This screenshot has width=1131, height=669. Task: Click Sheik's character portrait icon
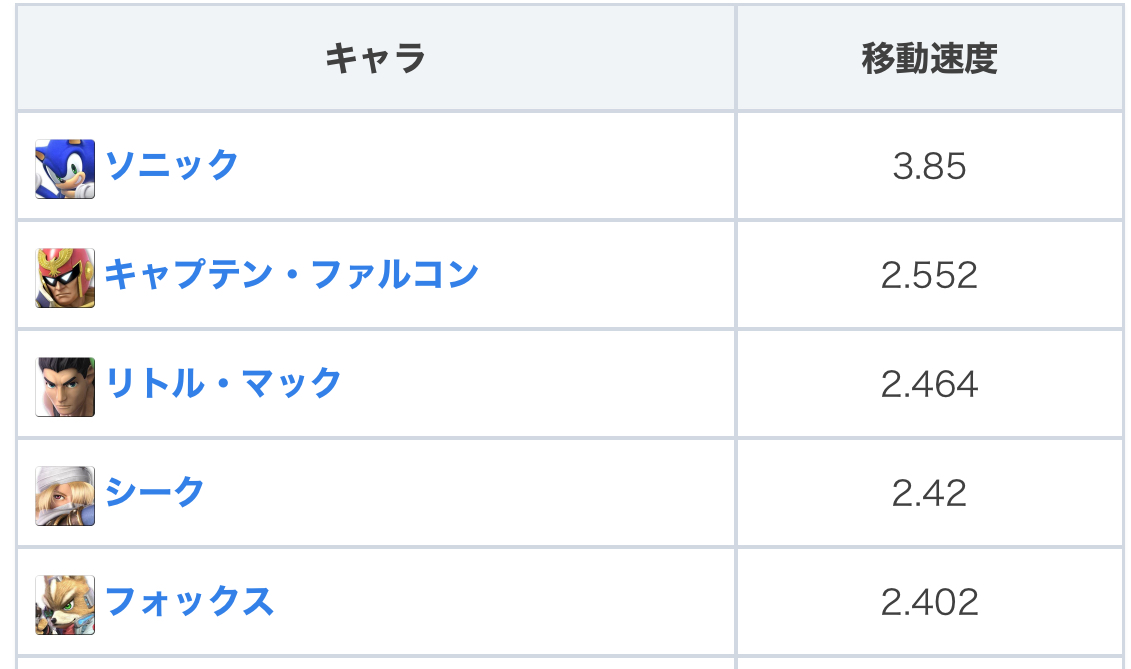65,495
